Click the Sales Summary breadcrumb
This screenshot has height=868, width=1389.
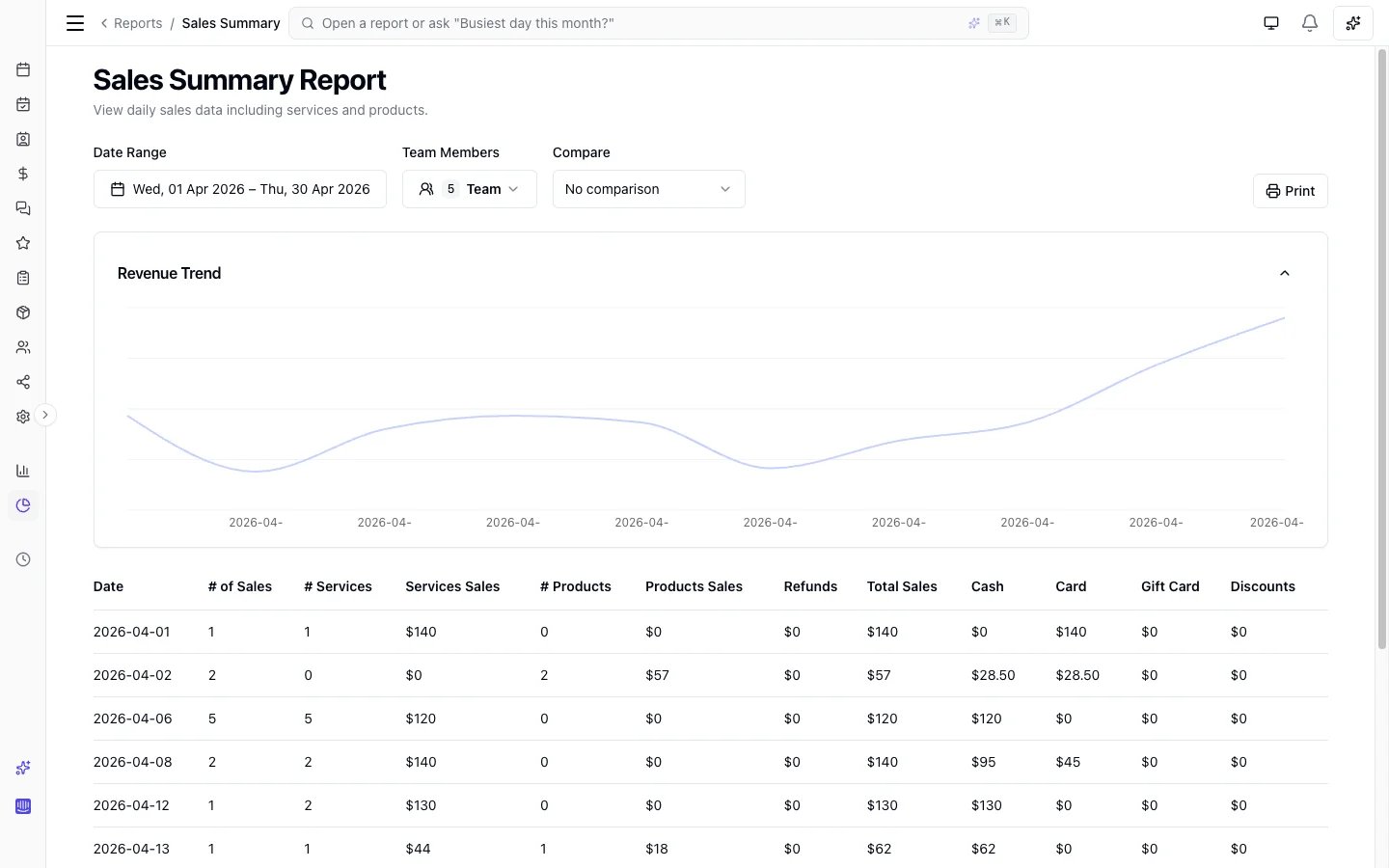coord(231,23)
